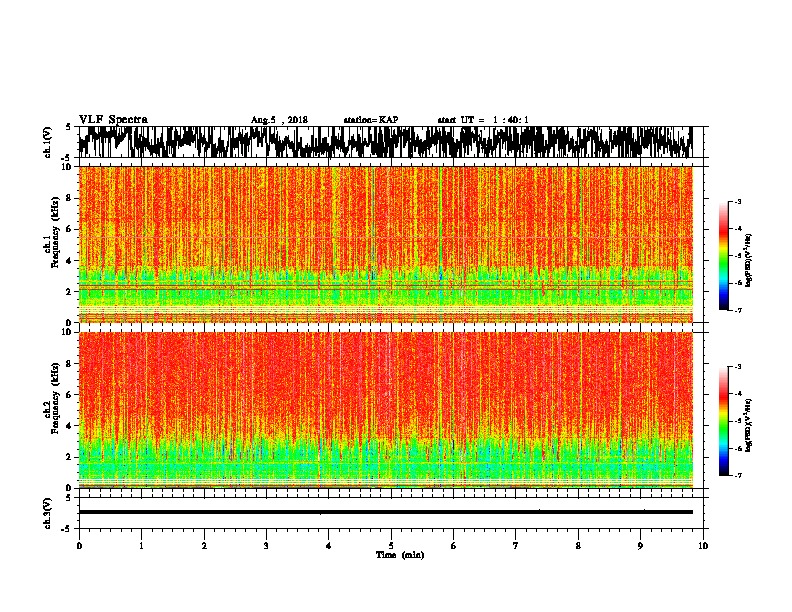Image resolution: width=792 pixels, height=612 pixels.
Task: Click the ch.2 spectrogram color scale bar
Action: click(723, 421)
